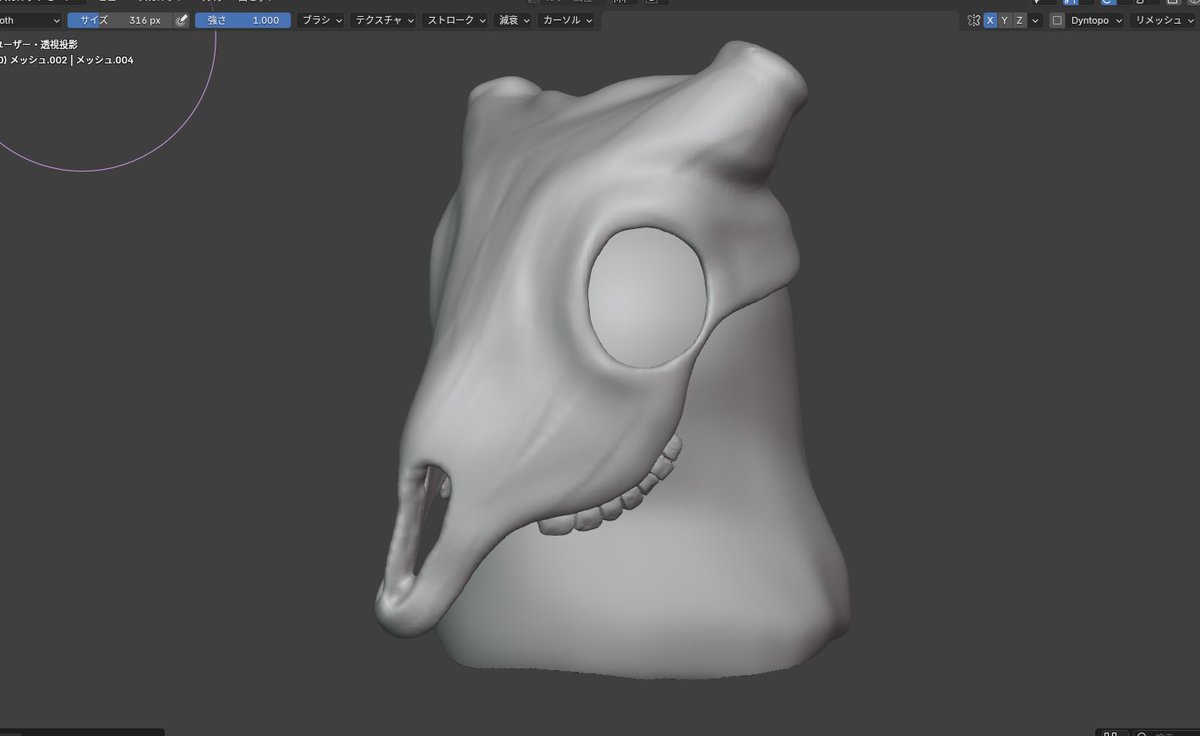Open the ブラシ dropdown

pos(322,20)
